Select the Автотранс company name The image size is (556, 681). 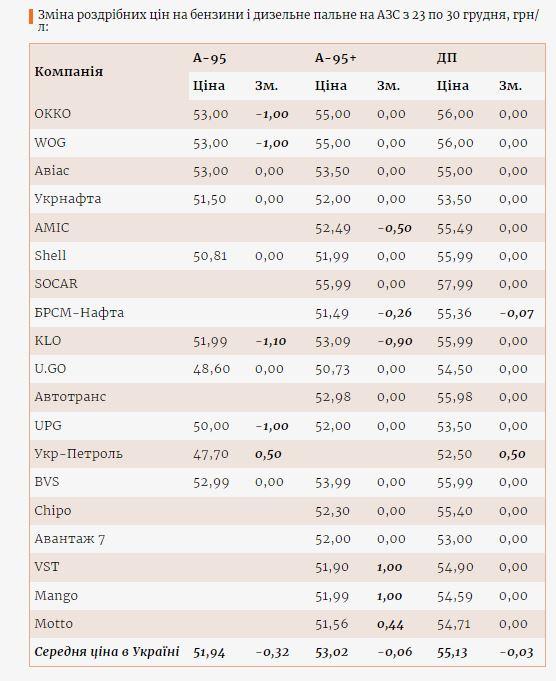70,397
